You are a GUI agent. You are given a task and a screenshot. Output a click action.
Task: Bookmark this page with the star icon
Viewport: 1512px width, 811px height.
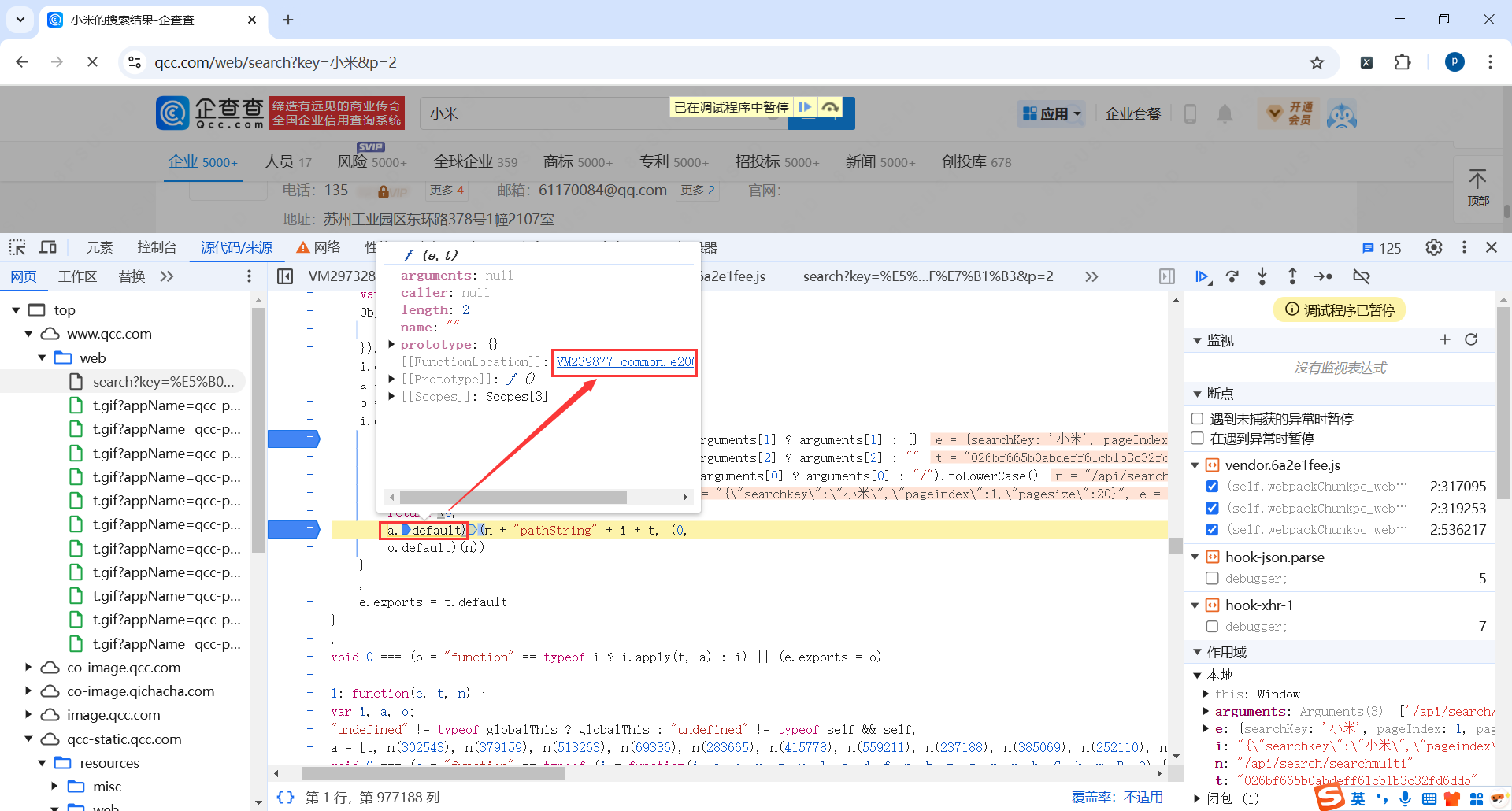(1317, 62)
